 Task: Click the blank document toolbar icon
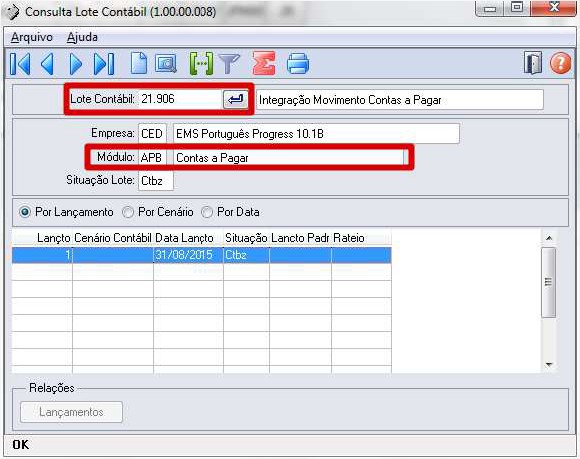coord(139,63)
